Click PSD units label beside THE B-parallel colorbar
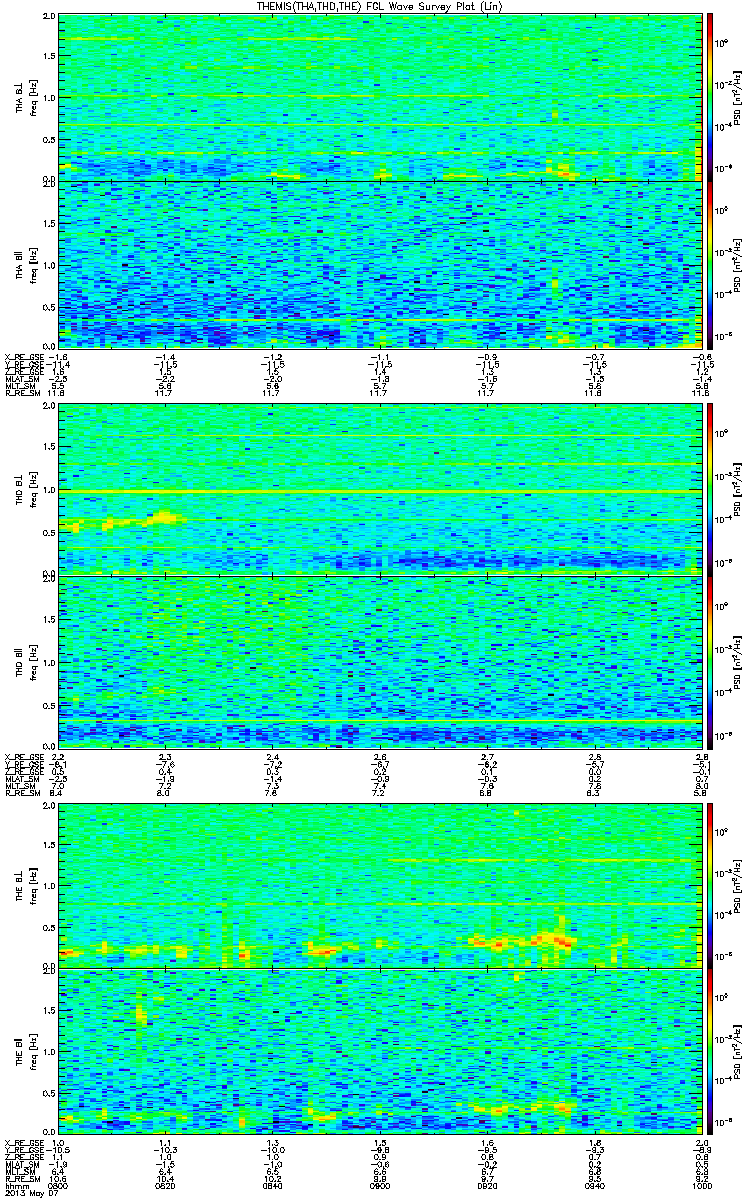This screenshot has width=750, height=1200. tap(737, 1051)
